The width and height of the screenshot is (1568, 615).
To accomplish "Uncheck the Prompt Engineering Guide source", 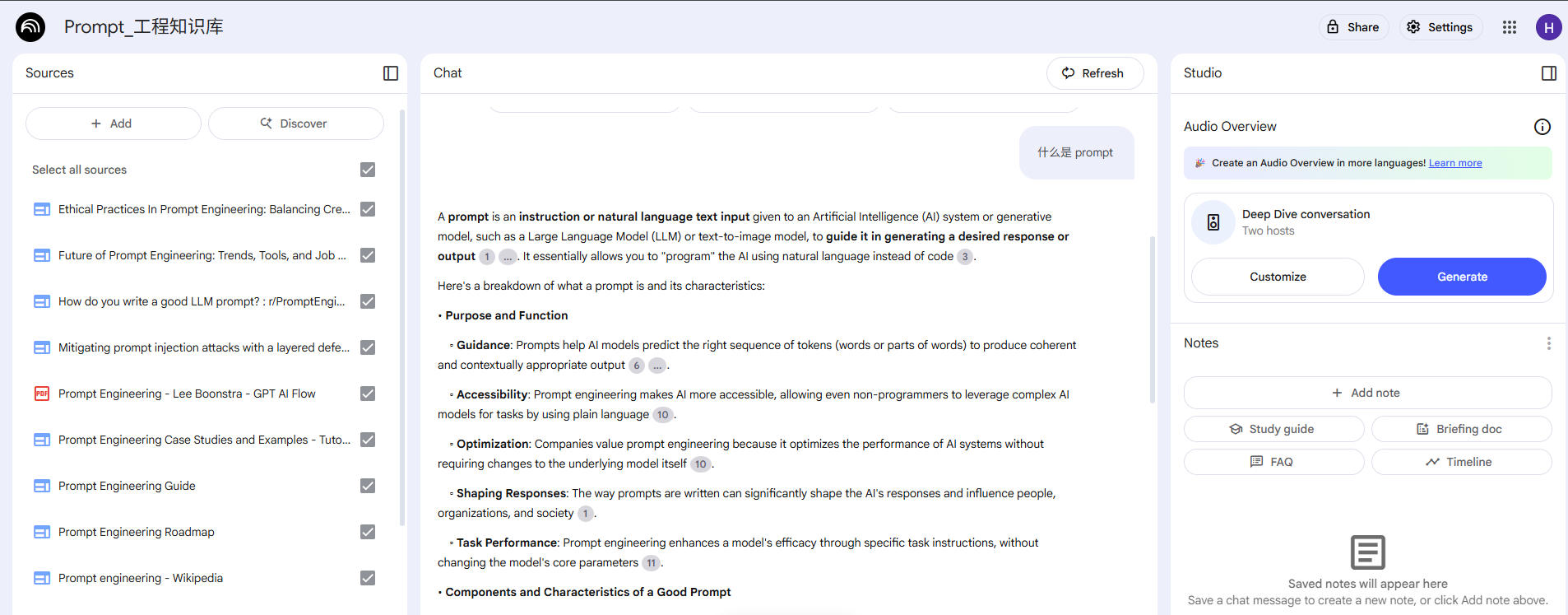I will [x=368, y=486].
